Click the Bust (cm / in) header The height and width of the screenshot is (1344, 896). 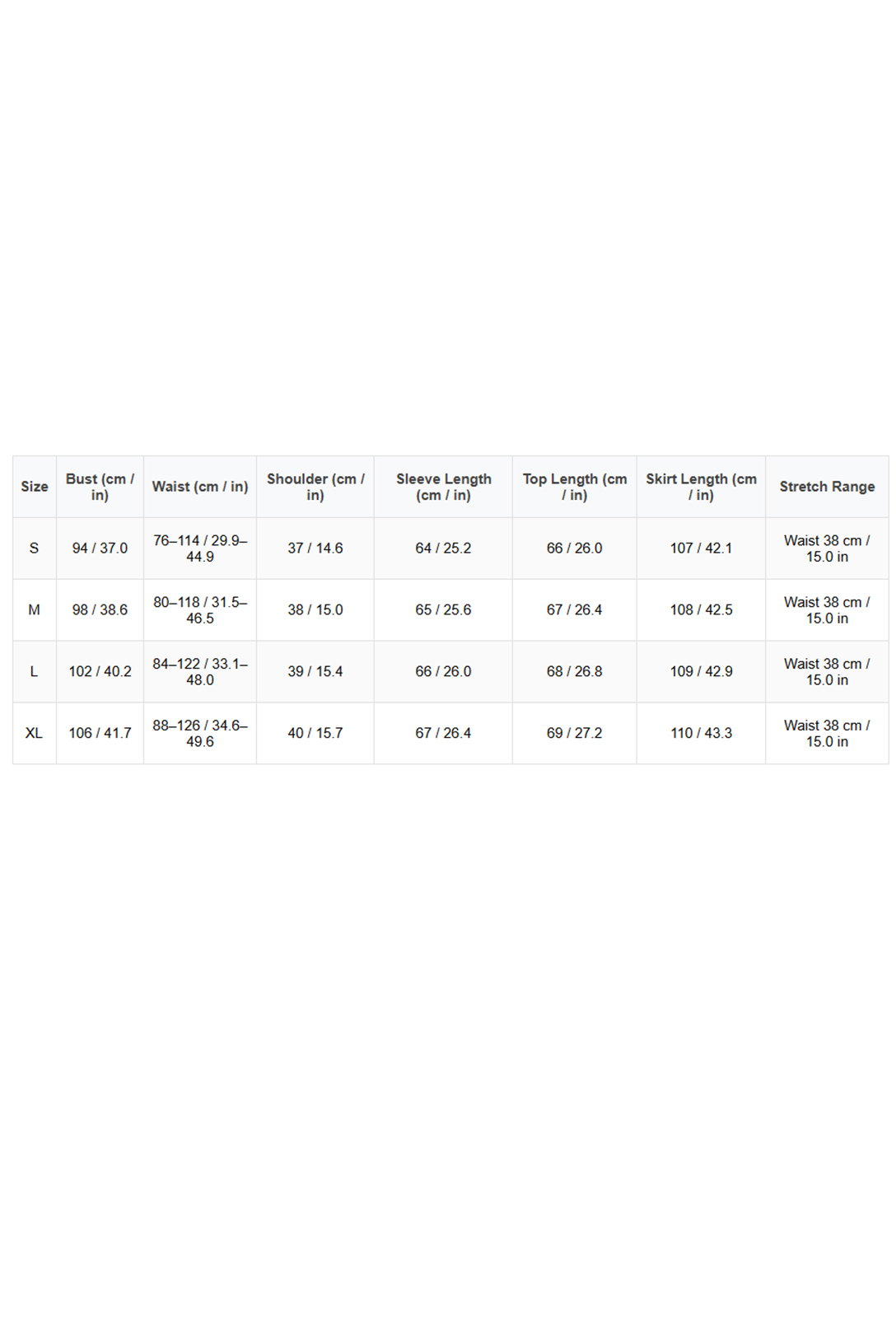(100, 487)
